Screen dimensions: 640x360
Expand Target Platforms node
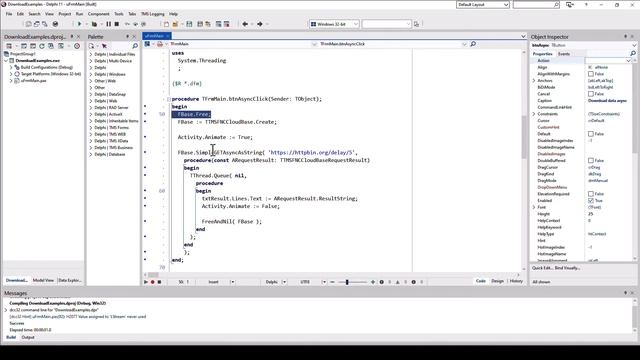click(x=11, y=74)
